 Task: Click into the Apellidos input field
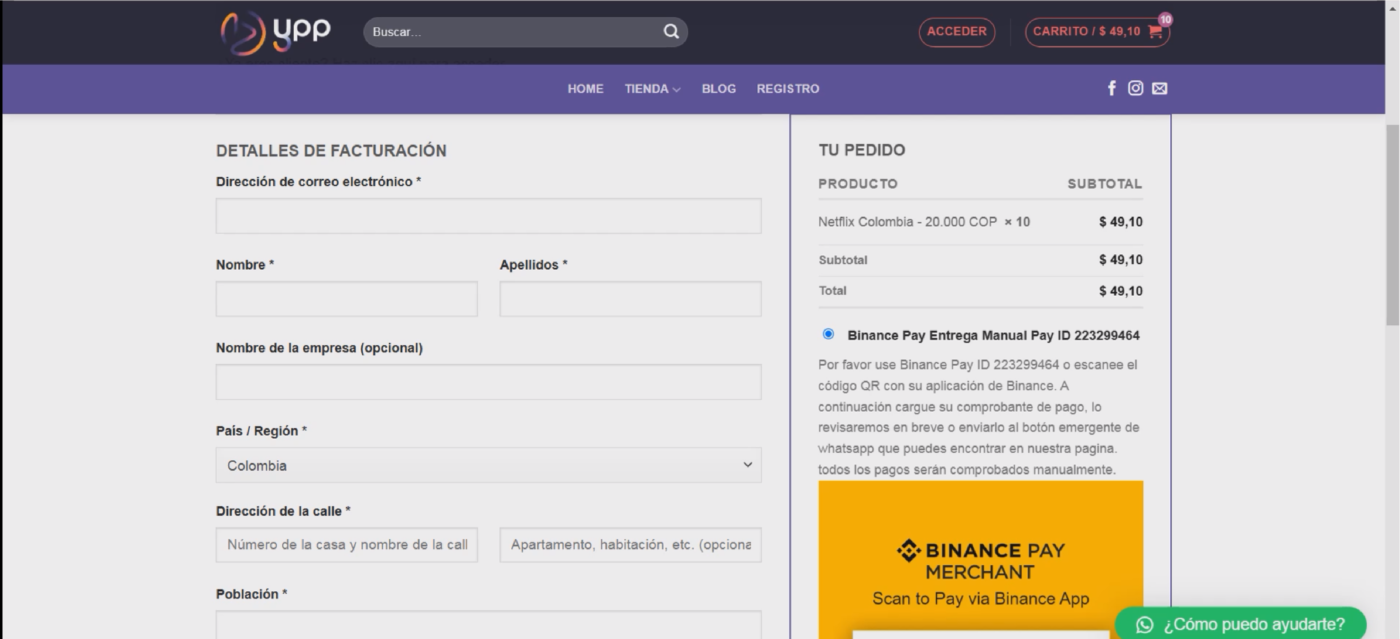630,299
